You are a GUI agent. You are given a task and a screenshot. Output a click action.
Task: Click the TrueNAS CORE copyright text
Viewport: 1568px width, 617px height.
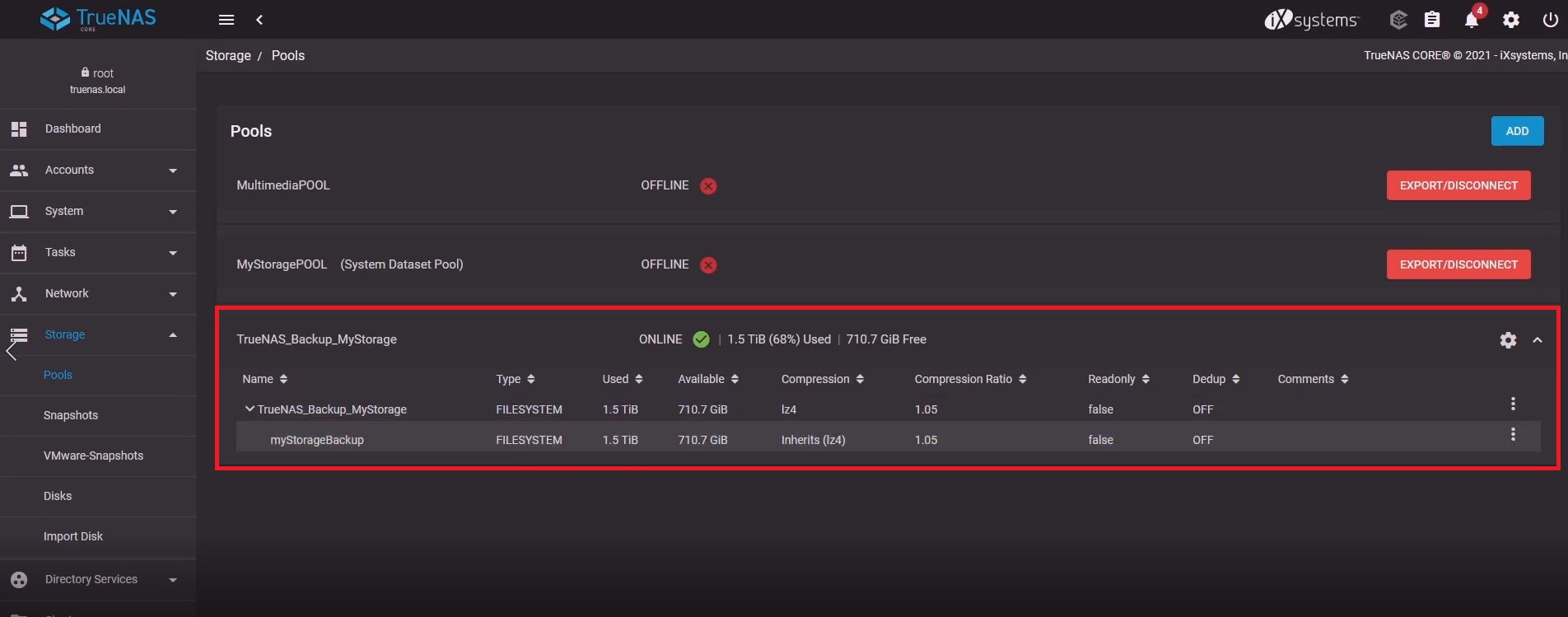1466,55
